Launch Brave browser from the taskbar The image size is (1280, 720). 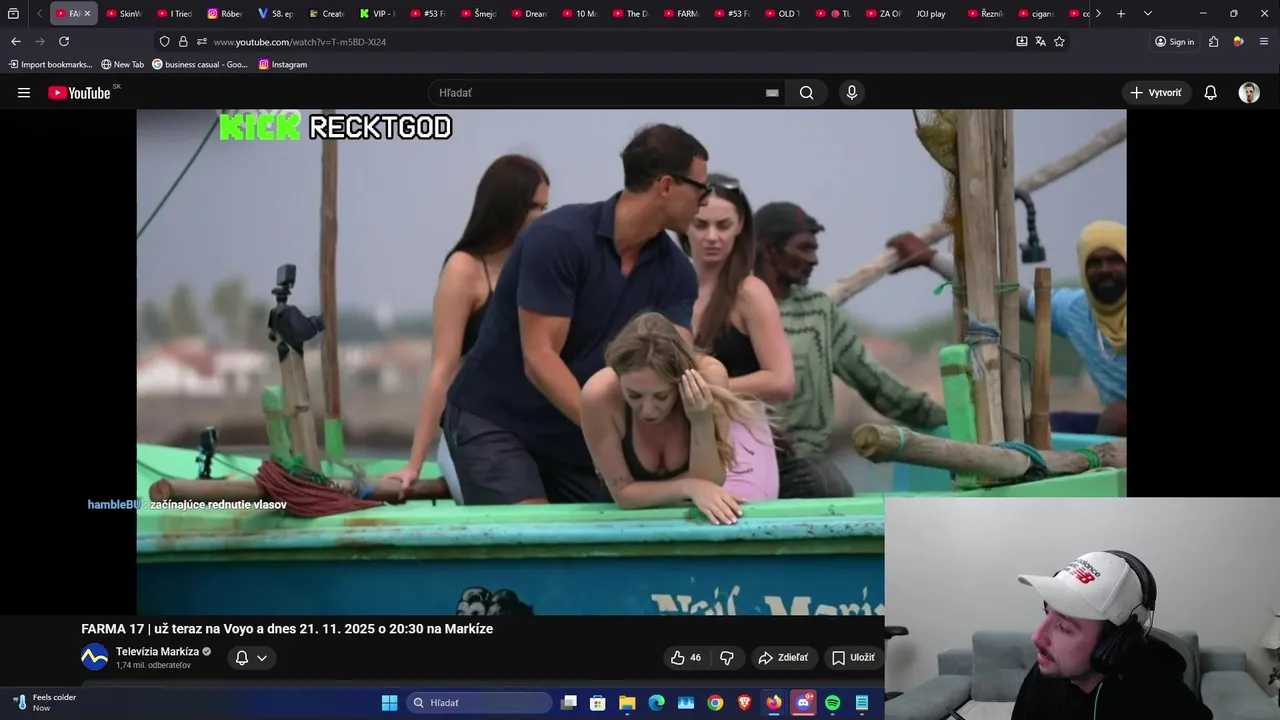click(744, 703)
